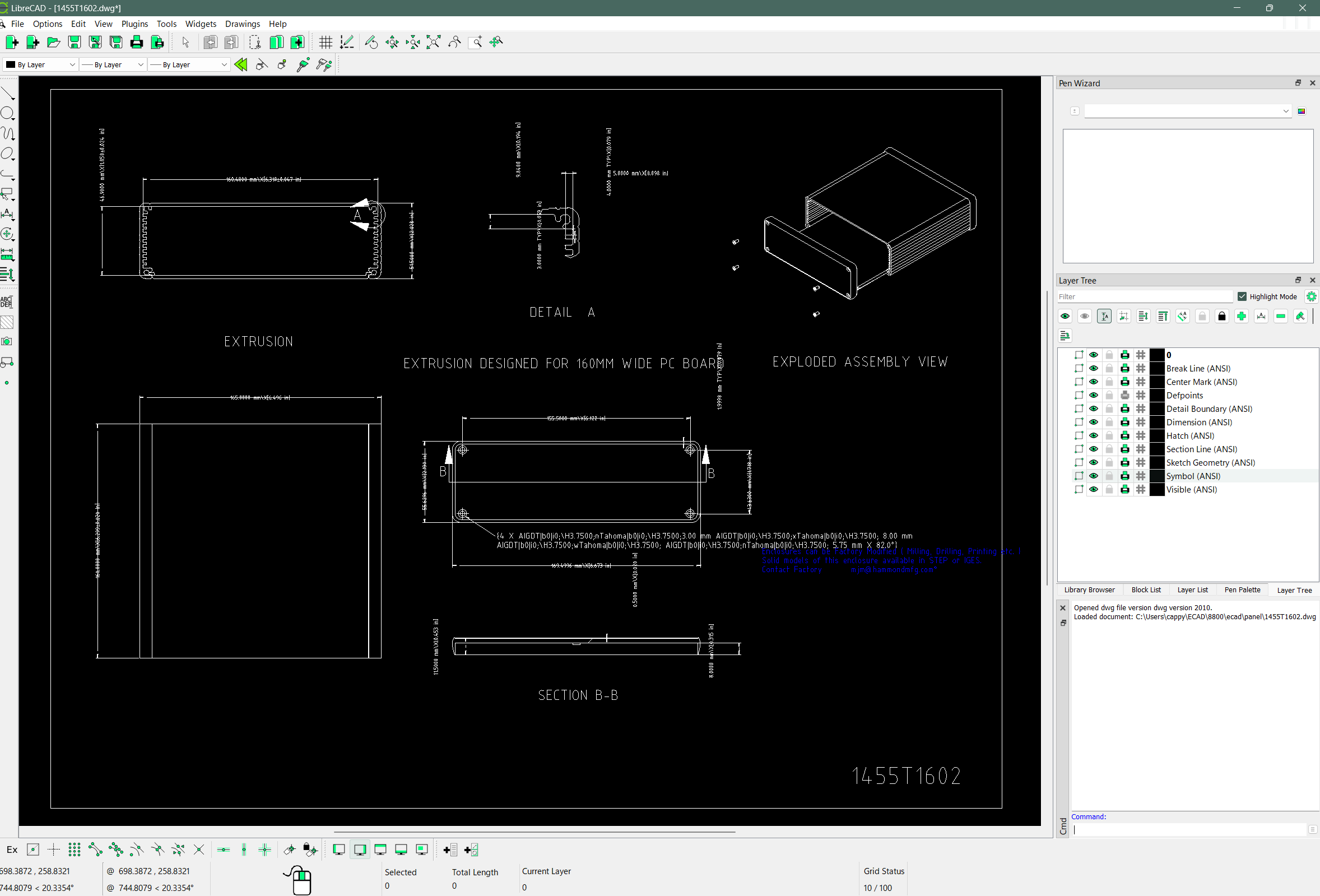Click the Print icon in toolbar
1320x896 pixels.
click(x=136, y=42)
